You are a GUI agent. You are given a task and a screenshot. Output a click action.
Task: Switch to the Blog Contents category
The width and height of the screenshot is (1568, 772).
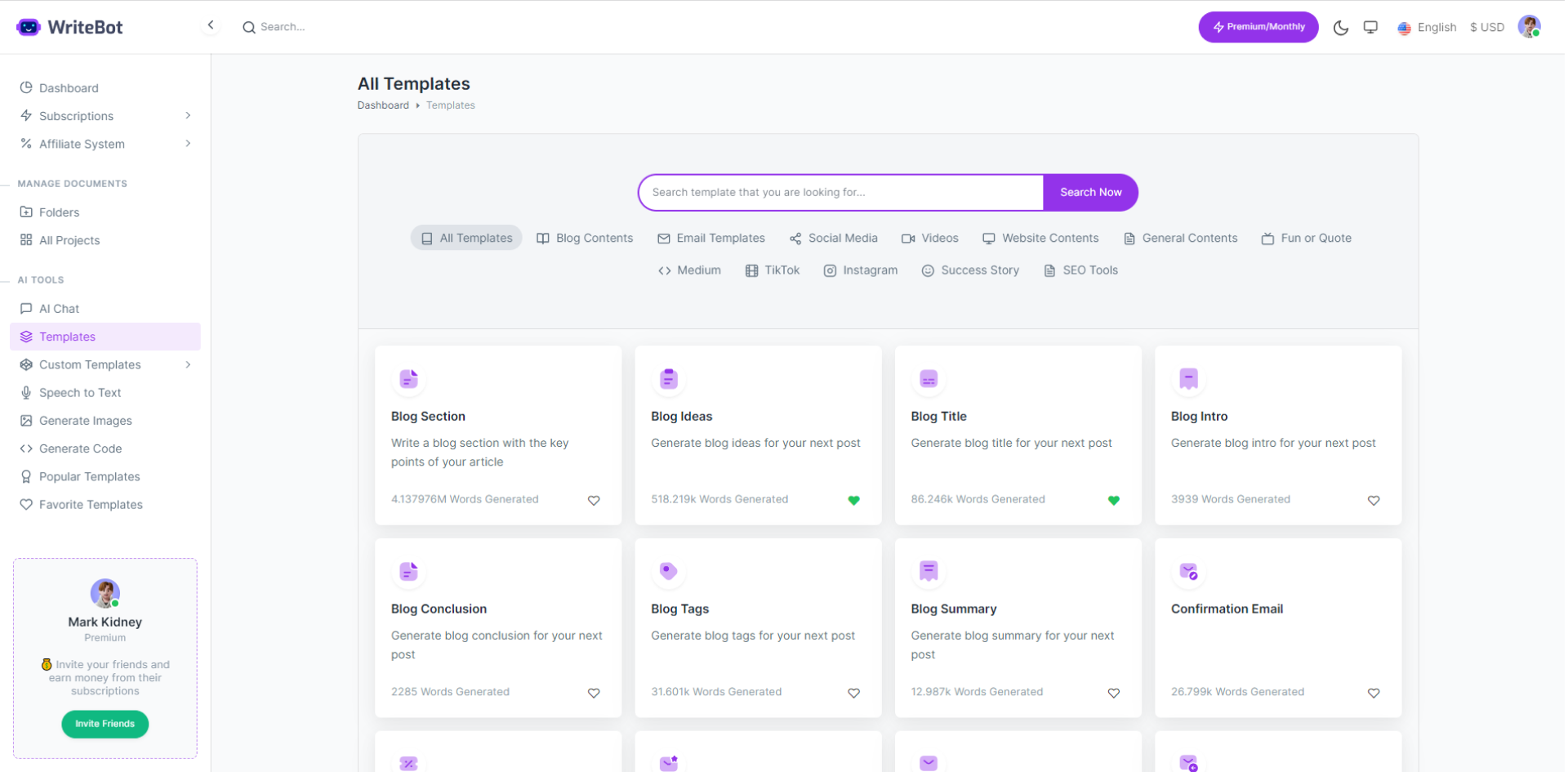point(584,238)
